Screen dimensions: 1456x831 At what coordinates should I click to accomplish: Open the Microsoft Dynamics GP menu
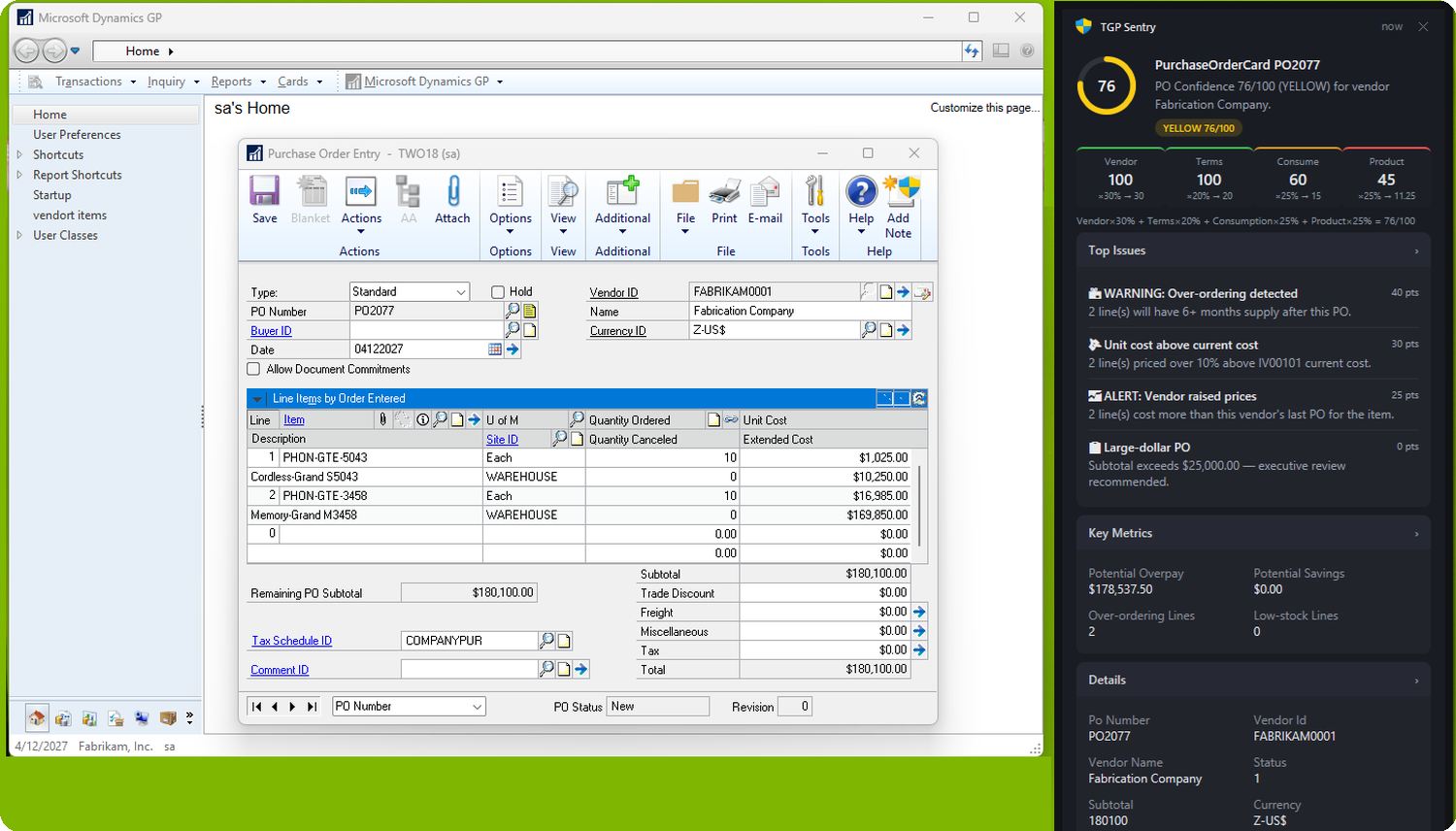[x=425, y=82]
